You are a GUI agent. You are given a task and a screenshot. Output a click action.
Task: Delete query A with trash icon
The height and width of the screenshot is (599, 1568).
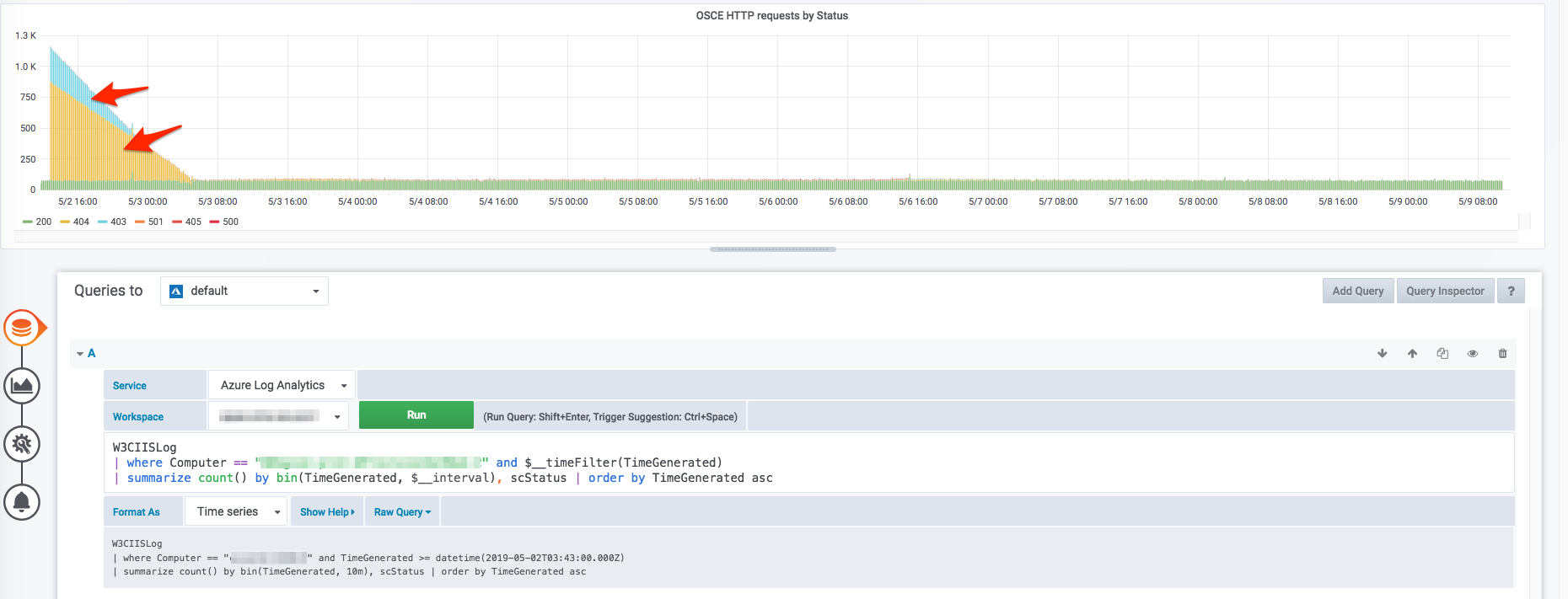[1502, 353]
